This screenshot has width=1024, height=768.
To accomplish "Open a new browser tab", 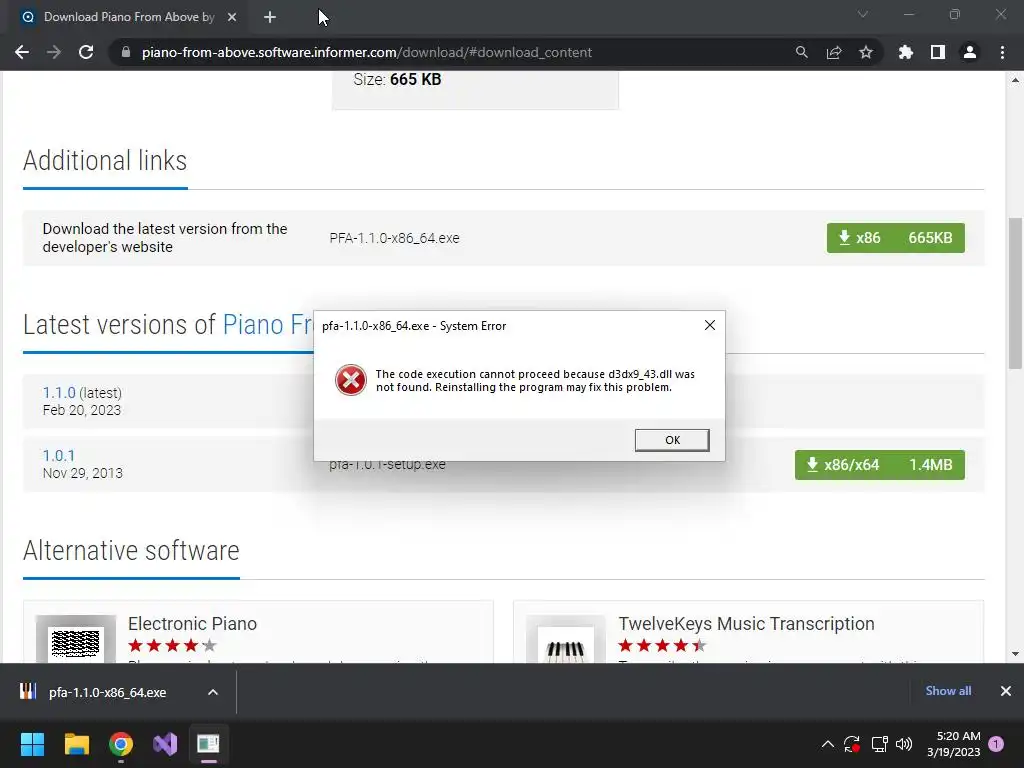I will [270, 17].
